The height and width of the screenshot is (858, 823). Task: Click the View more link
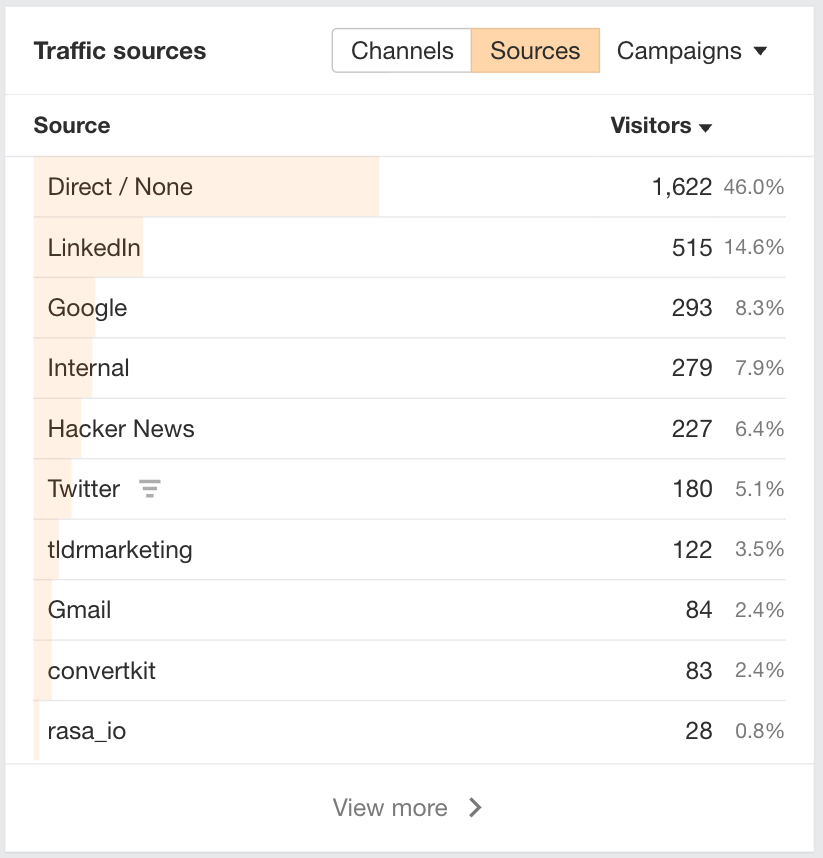pos(391,807)
